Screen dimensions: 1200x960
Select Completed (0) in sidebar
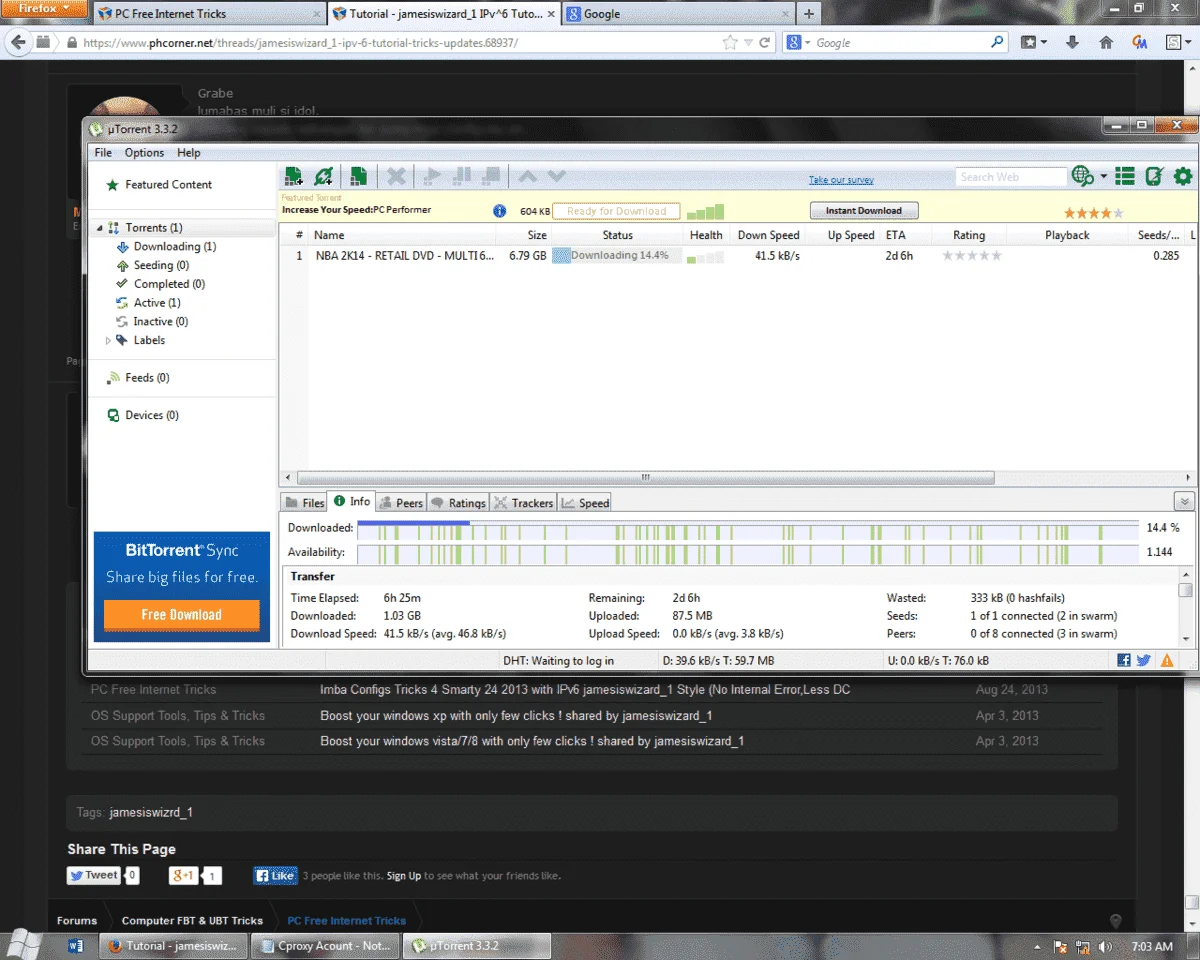click(x=169, y=285)
